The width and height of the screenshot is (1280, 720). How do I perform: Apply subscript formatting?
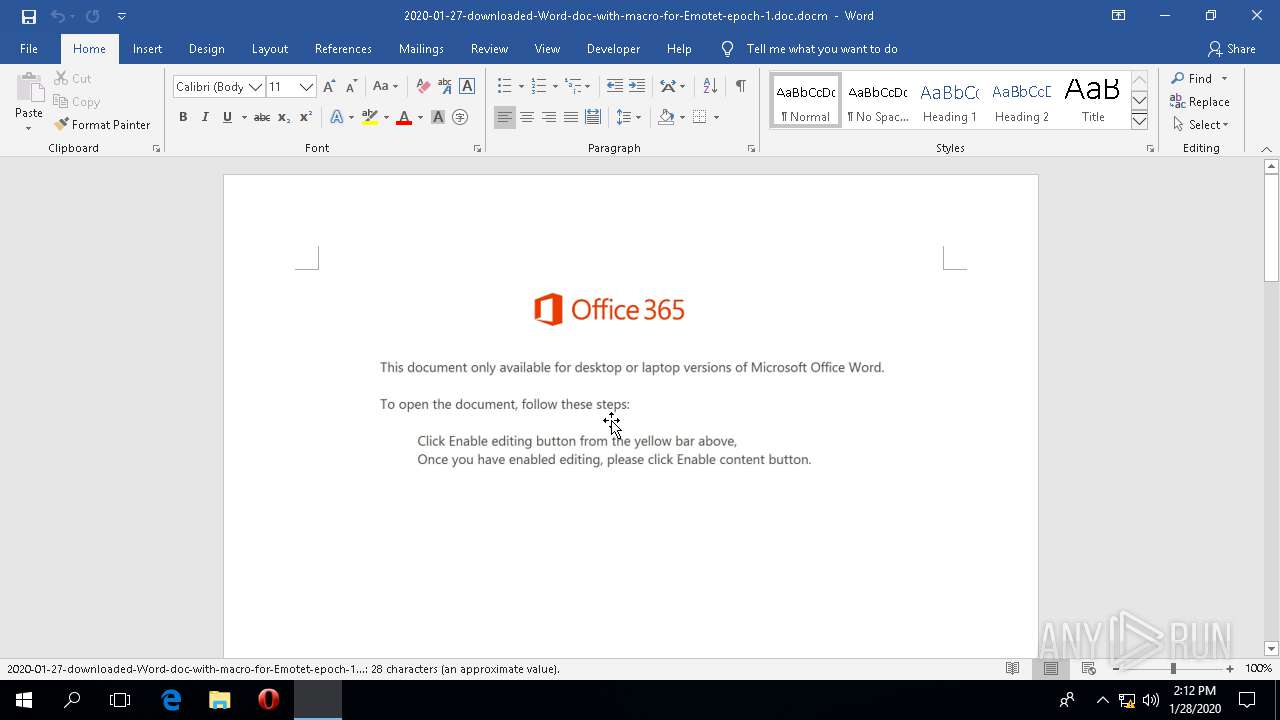(284, 117)
